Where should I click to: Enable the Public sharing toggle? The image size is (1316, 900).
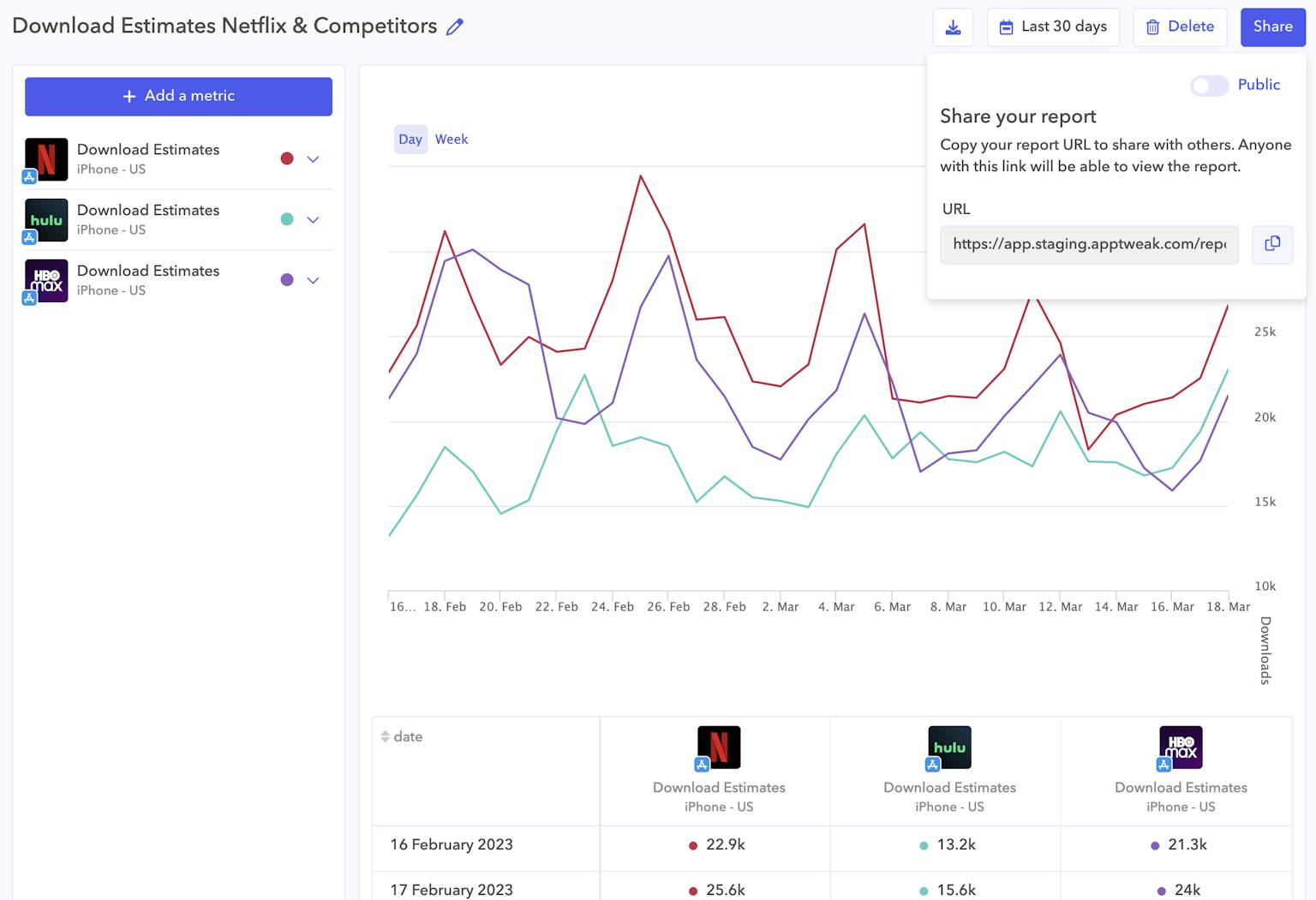click(1208, 86)
